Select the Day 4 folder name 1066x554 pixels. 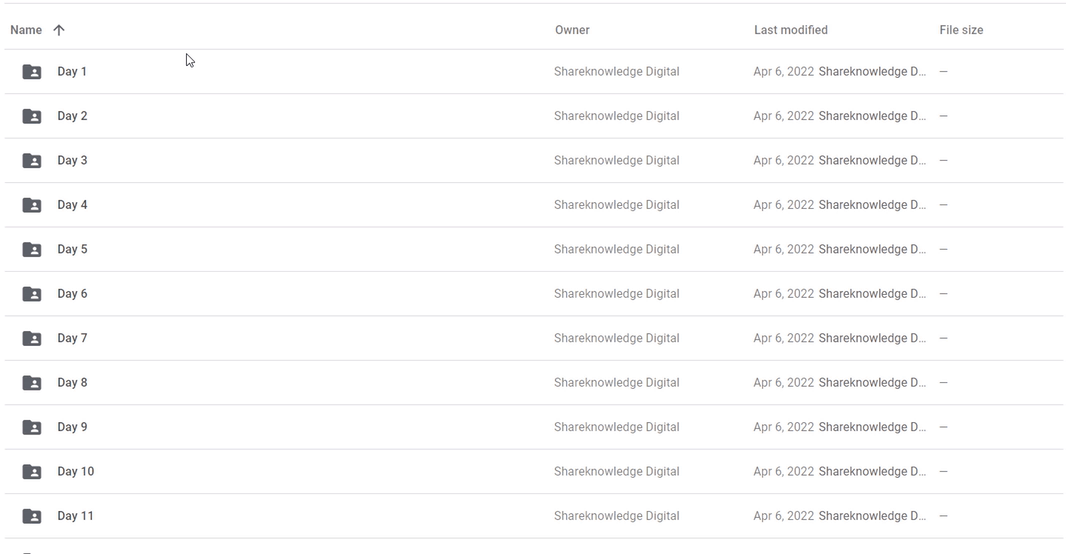(72, 205)
